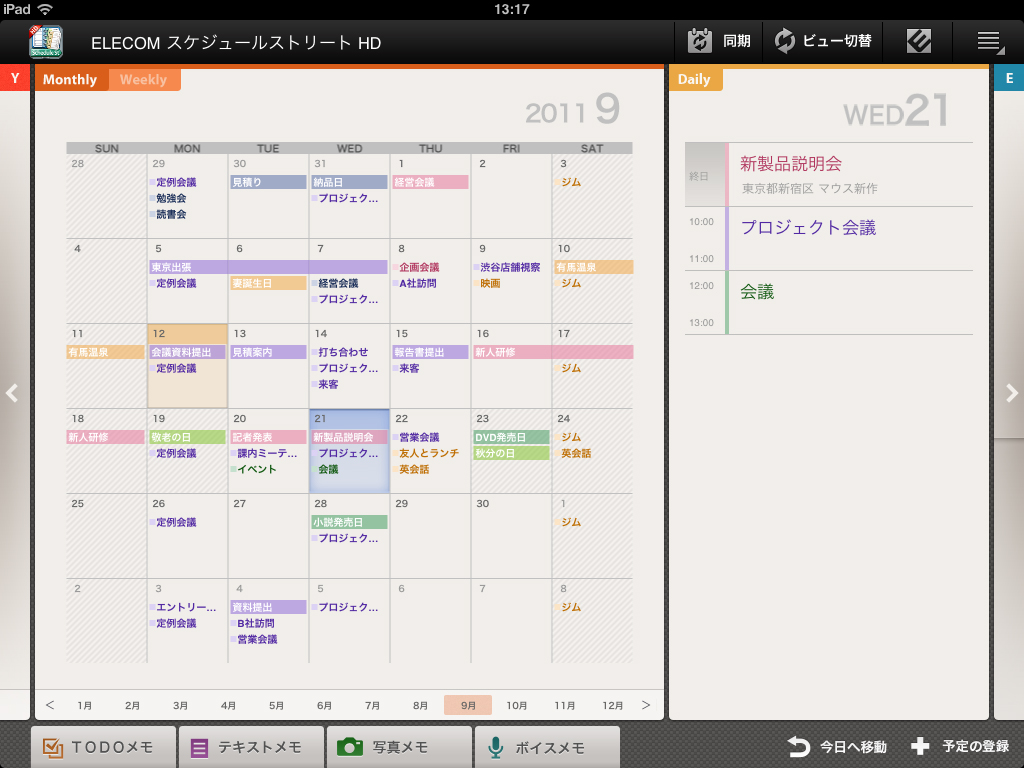The image size is (1024, 768).
Task: Select 打ち合わせ event on the 14th
Action: click(340, 352)
